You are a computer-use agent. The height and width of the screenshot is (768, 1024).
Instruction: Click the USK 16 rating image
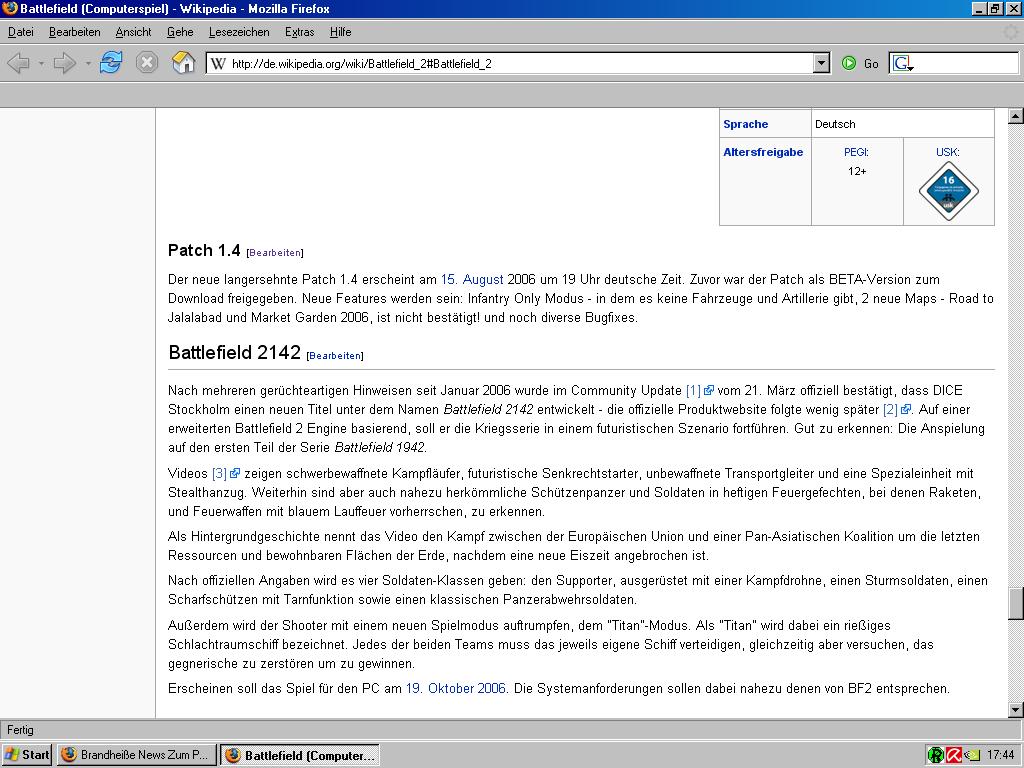948,191
